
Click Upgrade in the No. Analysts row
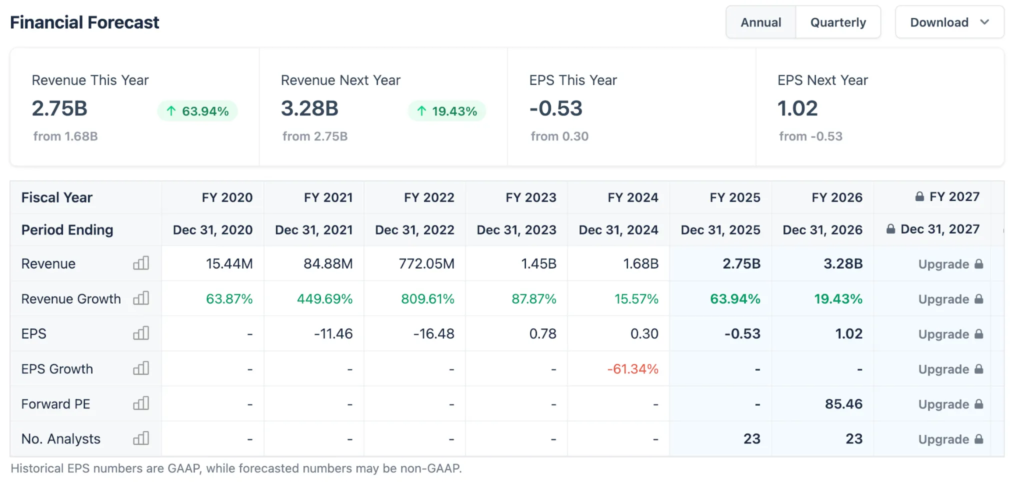click(x=943, y=439)
